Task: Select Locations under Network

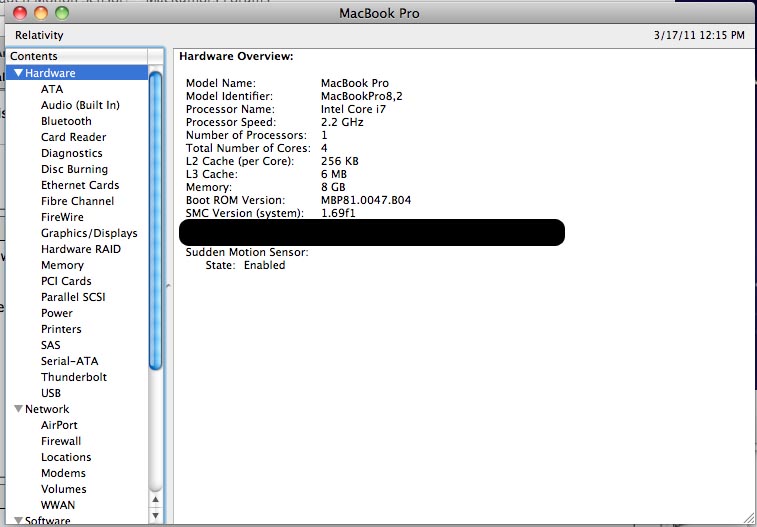Action: [66, 457]
